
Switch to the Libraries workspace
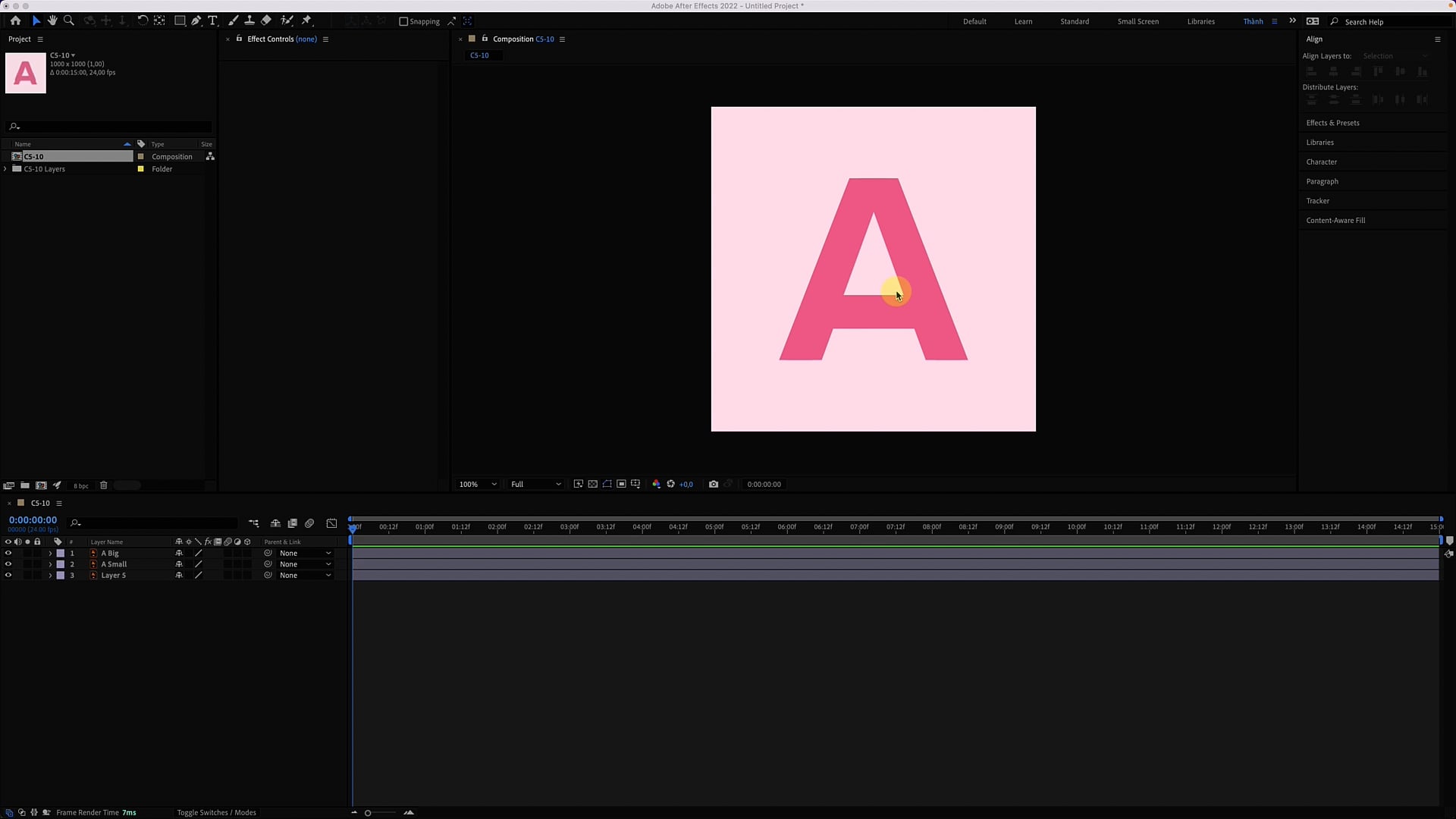(x=1200, y=21)
